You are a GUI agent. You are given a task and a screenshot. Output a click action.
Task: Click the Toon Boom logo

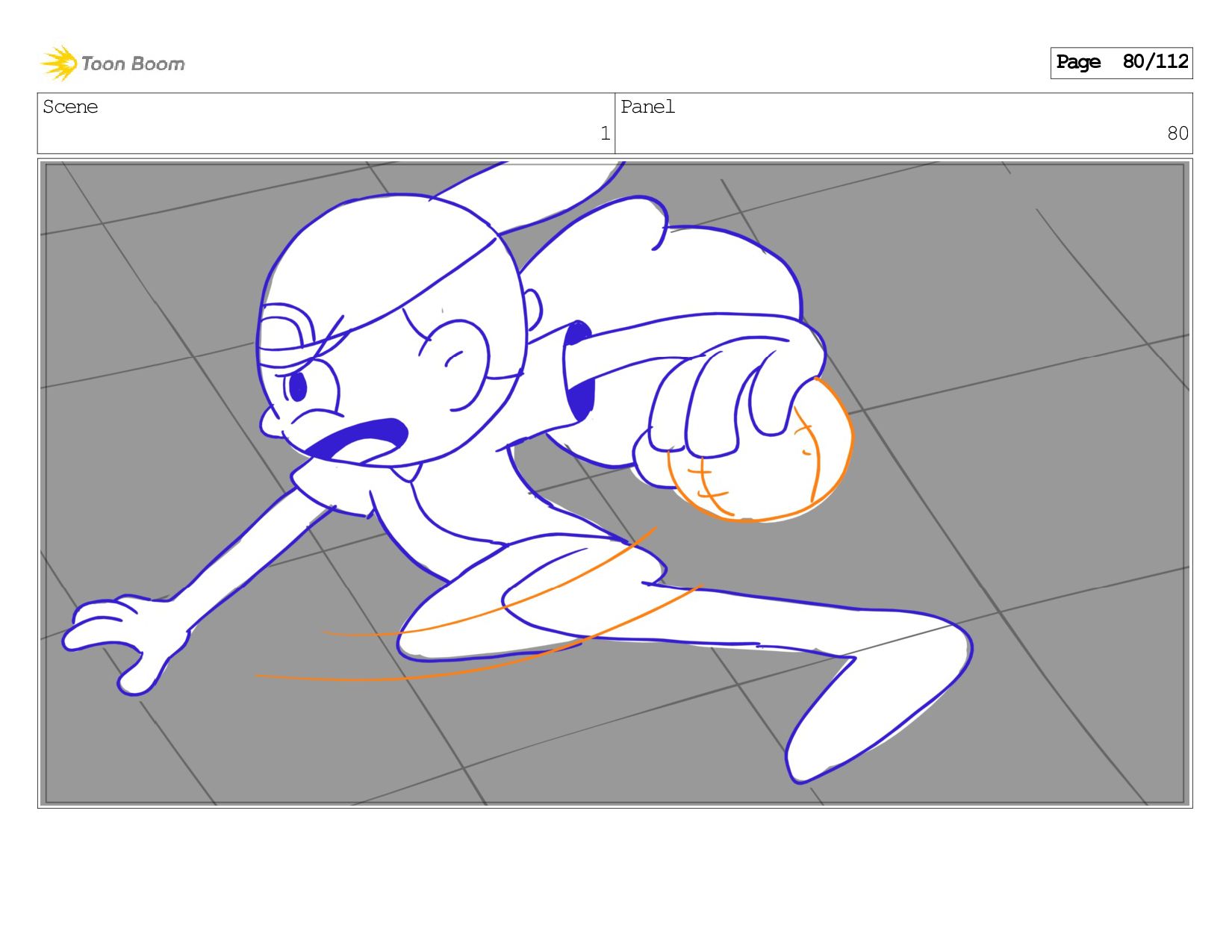tap(113, 63)
